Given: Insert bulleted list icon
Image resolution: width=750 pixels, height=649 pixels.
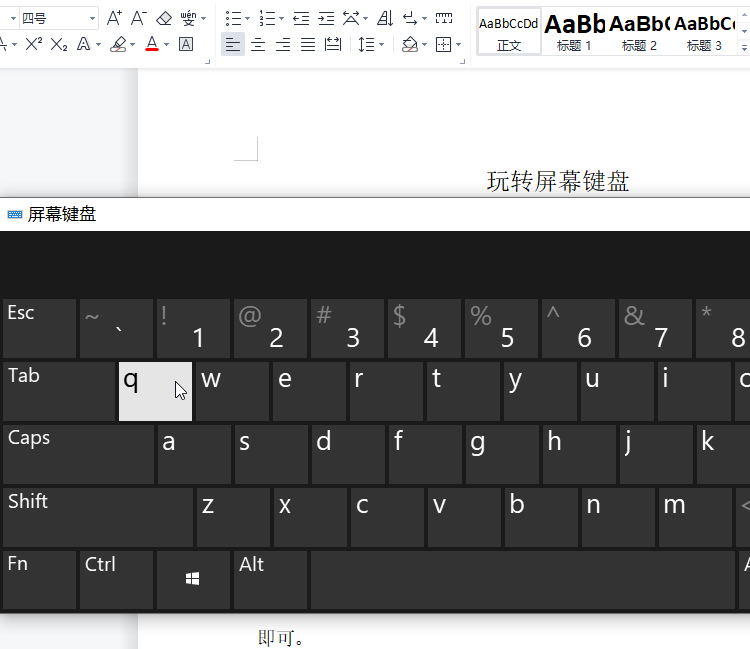Looking at the screenshot, I should tap(233, 18).
